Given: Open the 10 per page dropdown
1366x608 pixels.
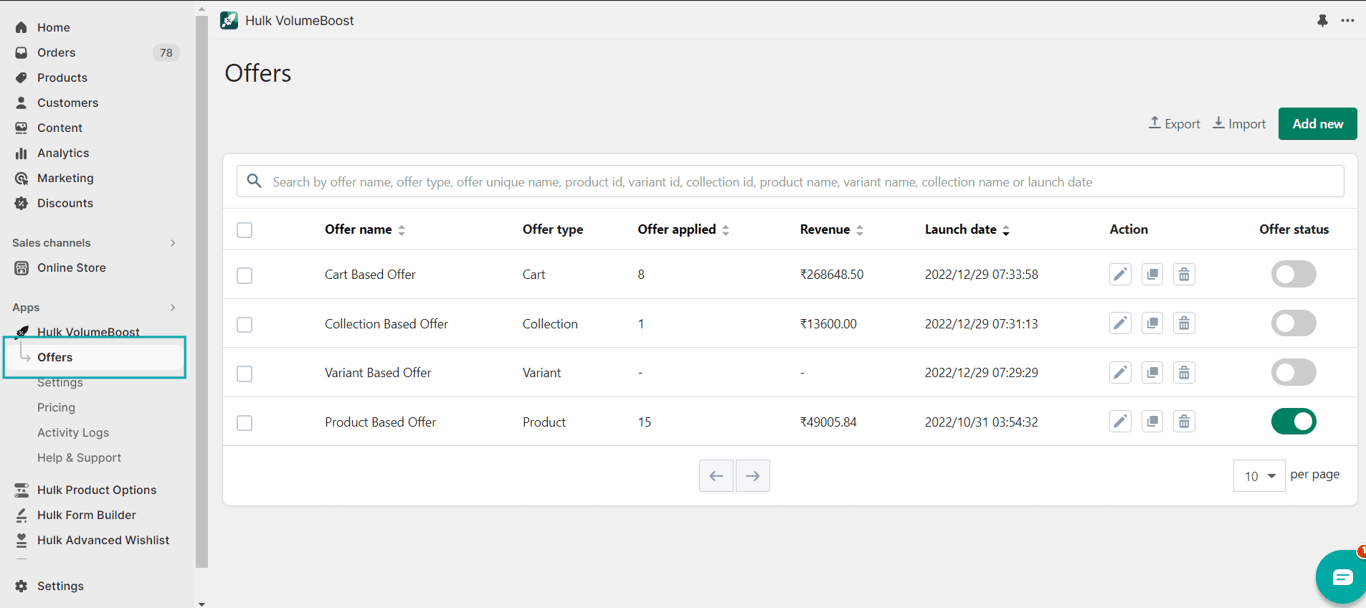Looking at the screenshot, I should [x=1259, y=476].
